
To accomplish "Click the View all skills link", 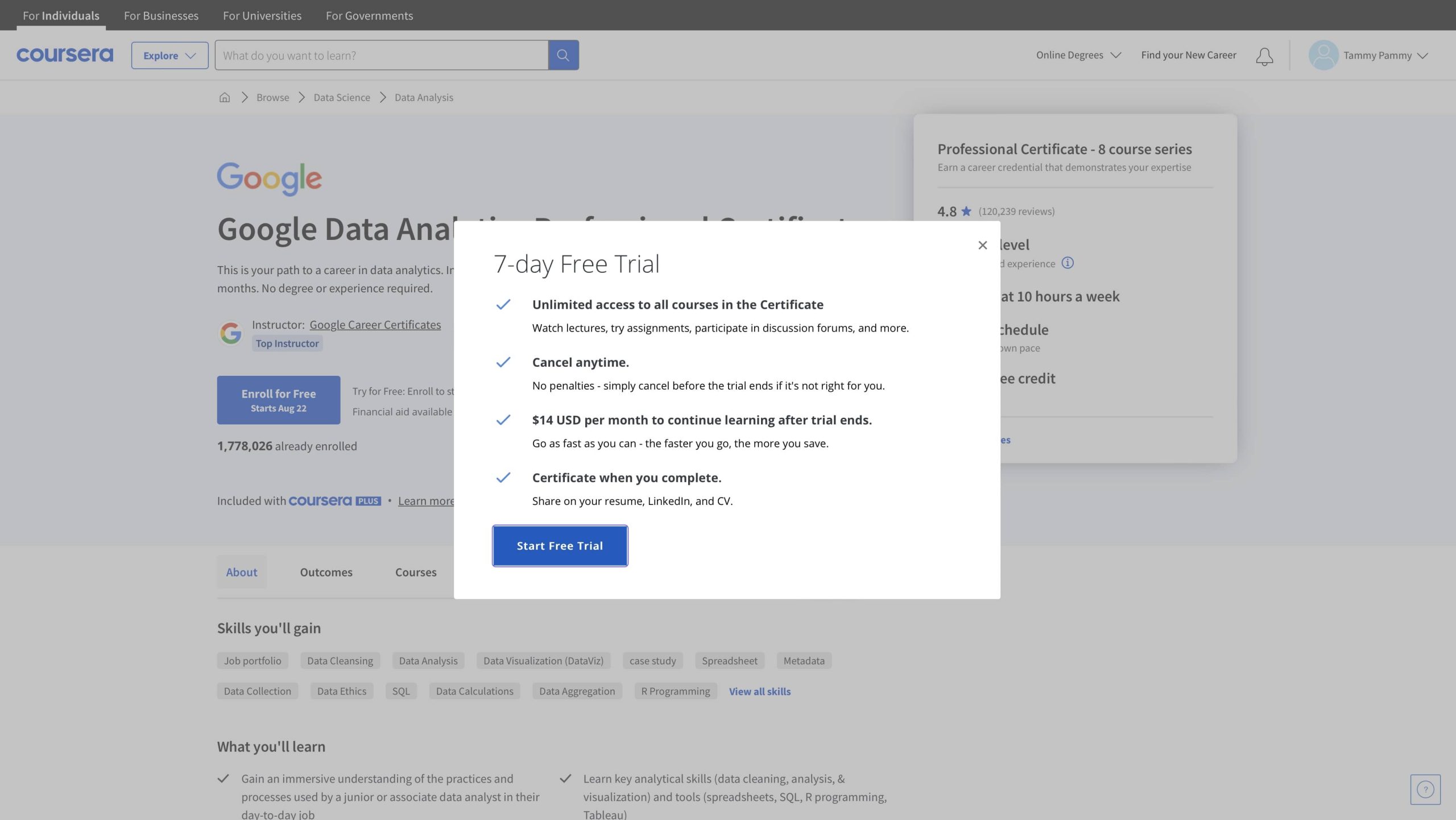I will [759, 691].
